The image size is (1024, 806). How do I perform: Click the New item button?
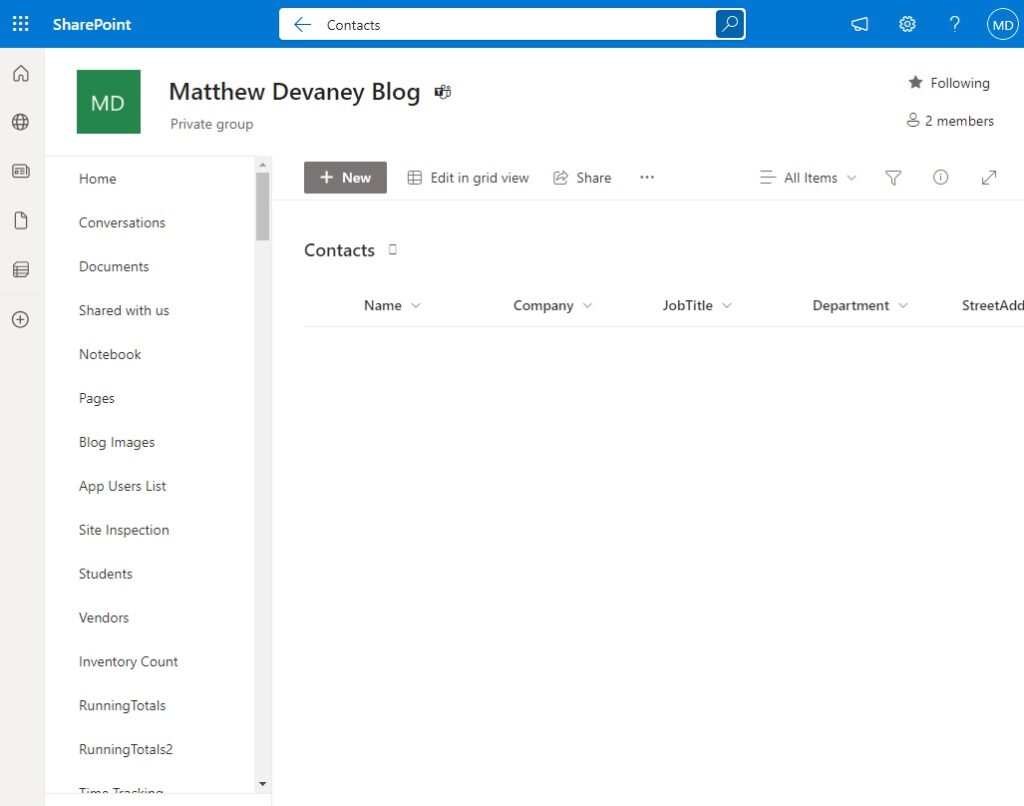pyautogui.click(x=345, y=178)
